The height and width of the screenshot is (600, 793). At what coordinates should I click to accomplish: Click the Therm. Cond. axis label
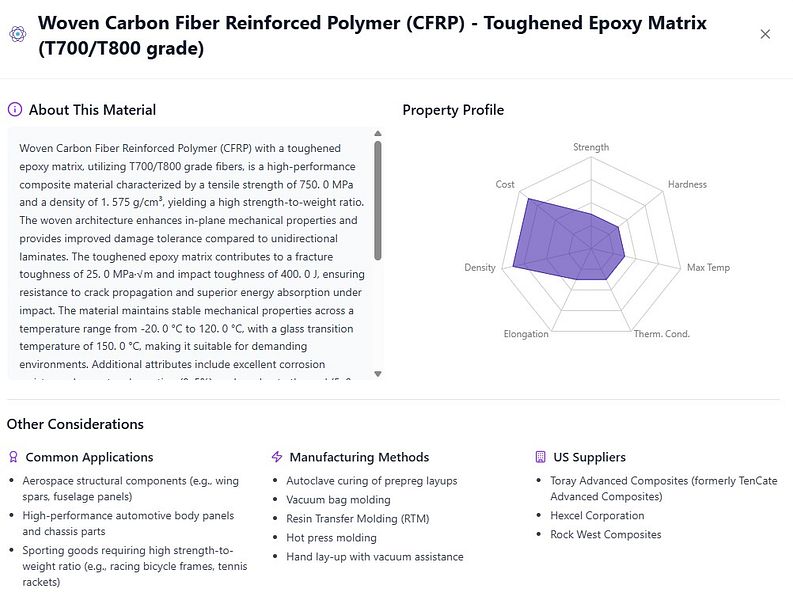(662, 334)
